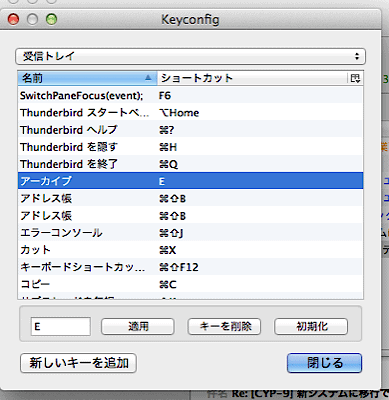
Task: Click the 新しいキーを追加 button
Action: 79,363
